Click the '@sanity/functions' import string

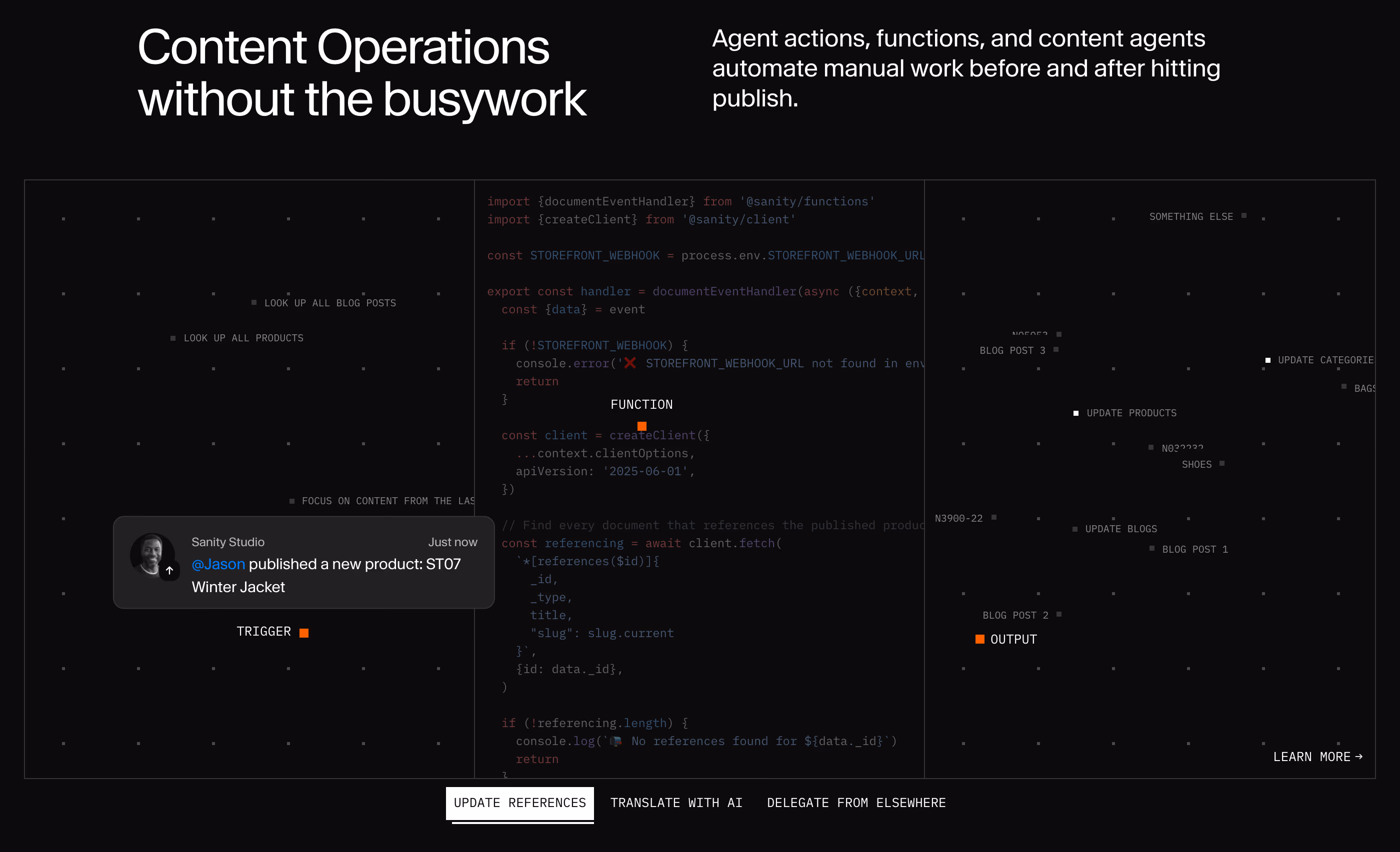[807, 201]
